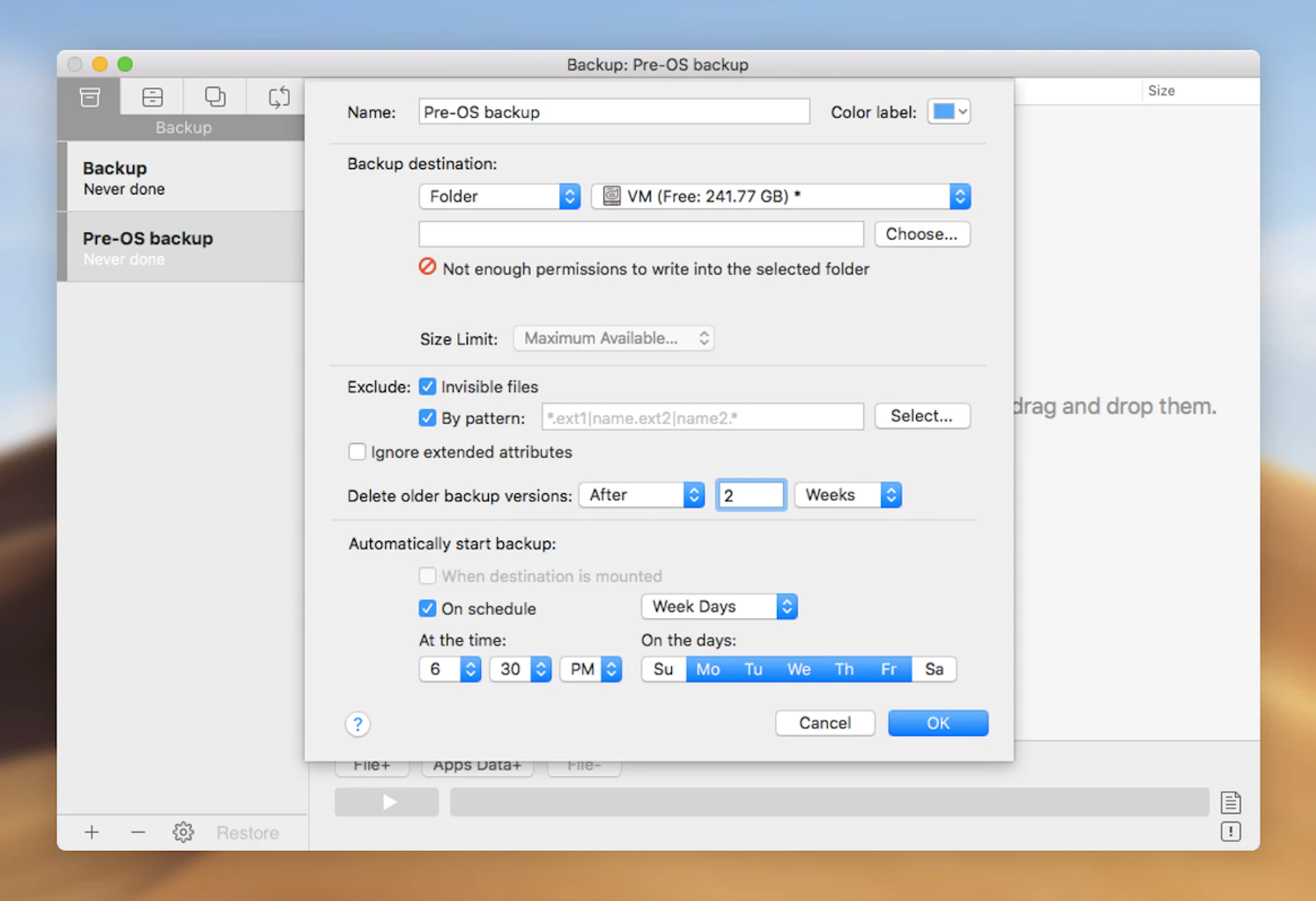Screen dimensions: 1316x901
Task: Click the exclude pattern input field
Action: tap(702, 417)
